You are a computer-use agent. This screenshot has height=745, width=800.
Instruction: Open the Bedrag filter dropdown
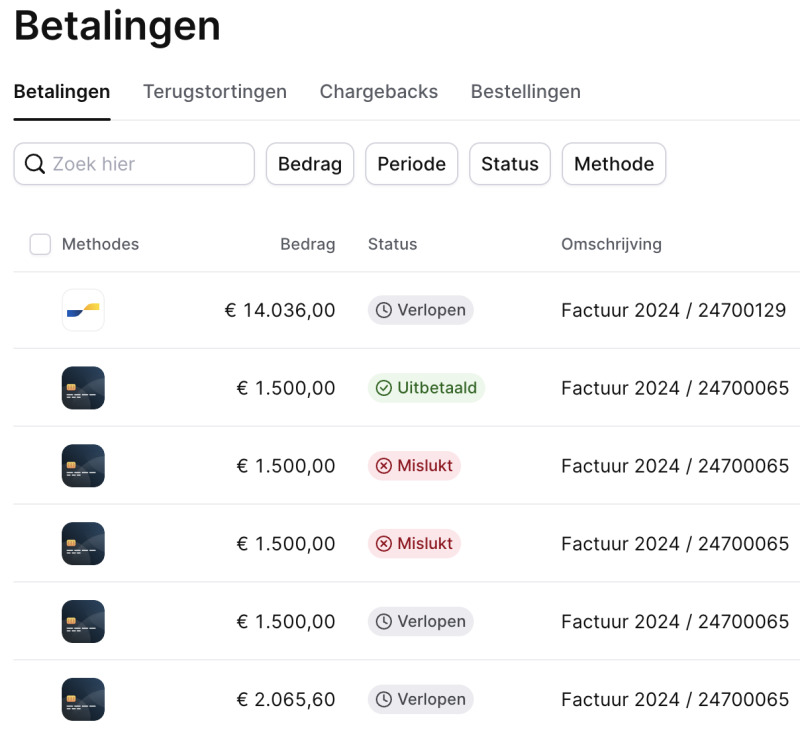point(309,164)
